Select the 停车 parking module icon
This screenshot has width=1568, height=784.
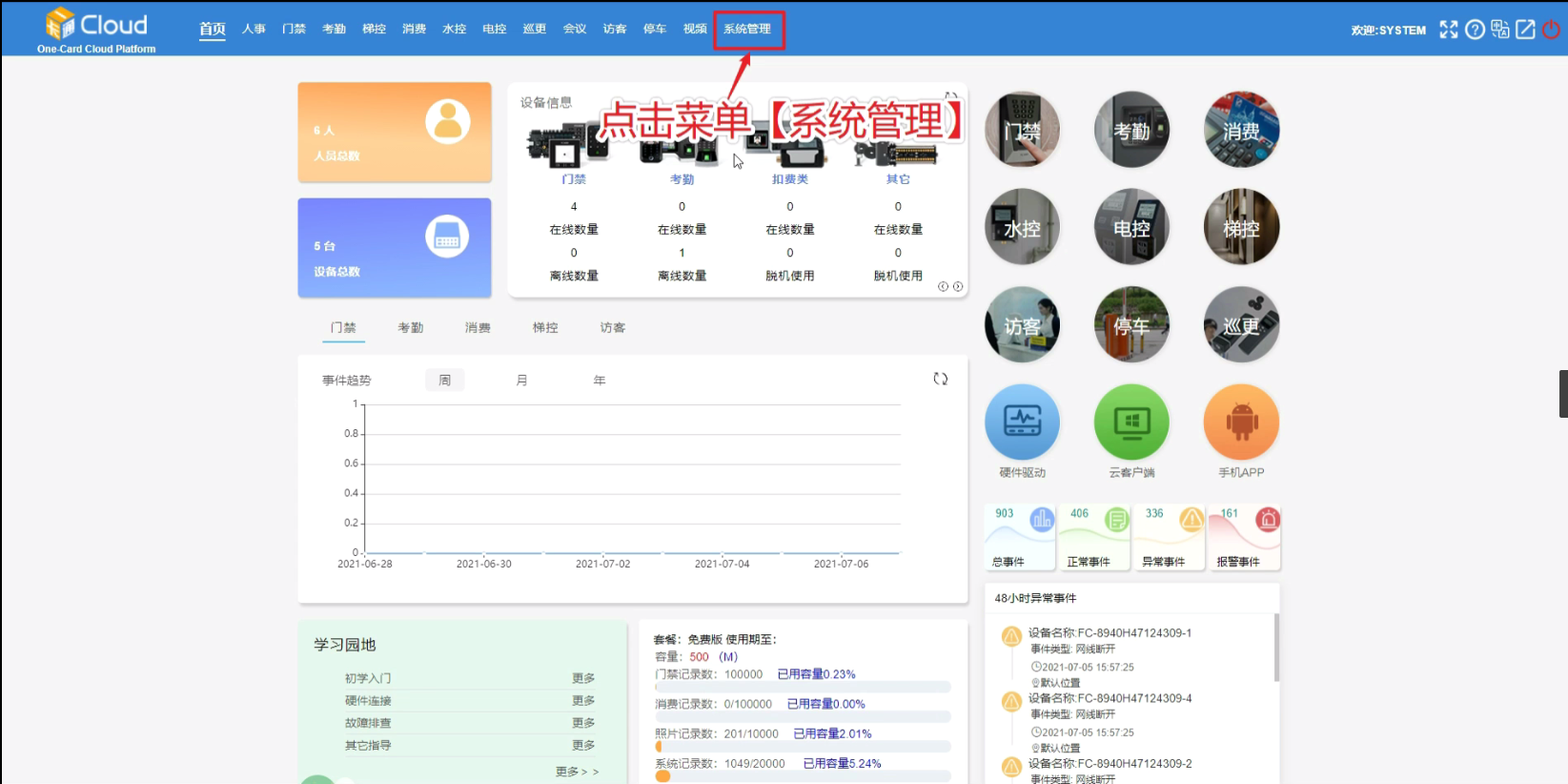pyautogui.click(x=1131, y=325)
